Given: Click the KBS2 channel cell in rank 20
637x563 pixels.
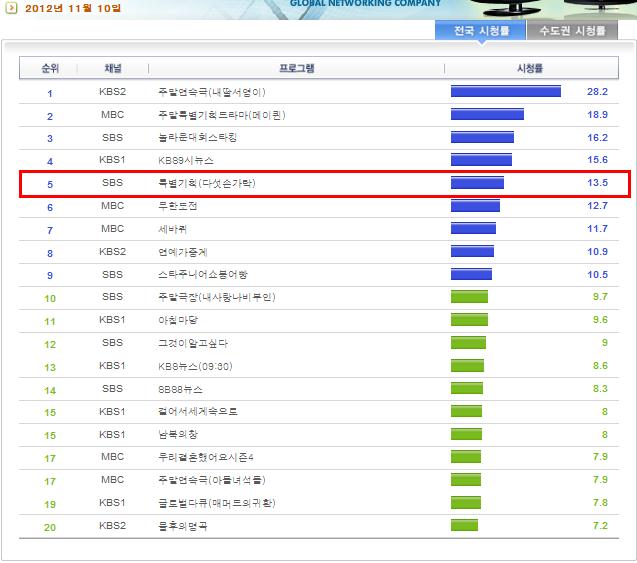Looking at the screenshot, I should [x=113, y=526].
